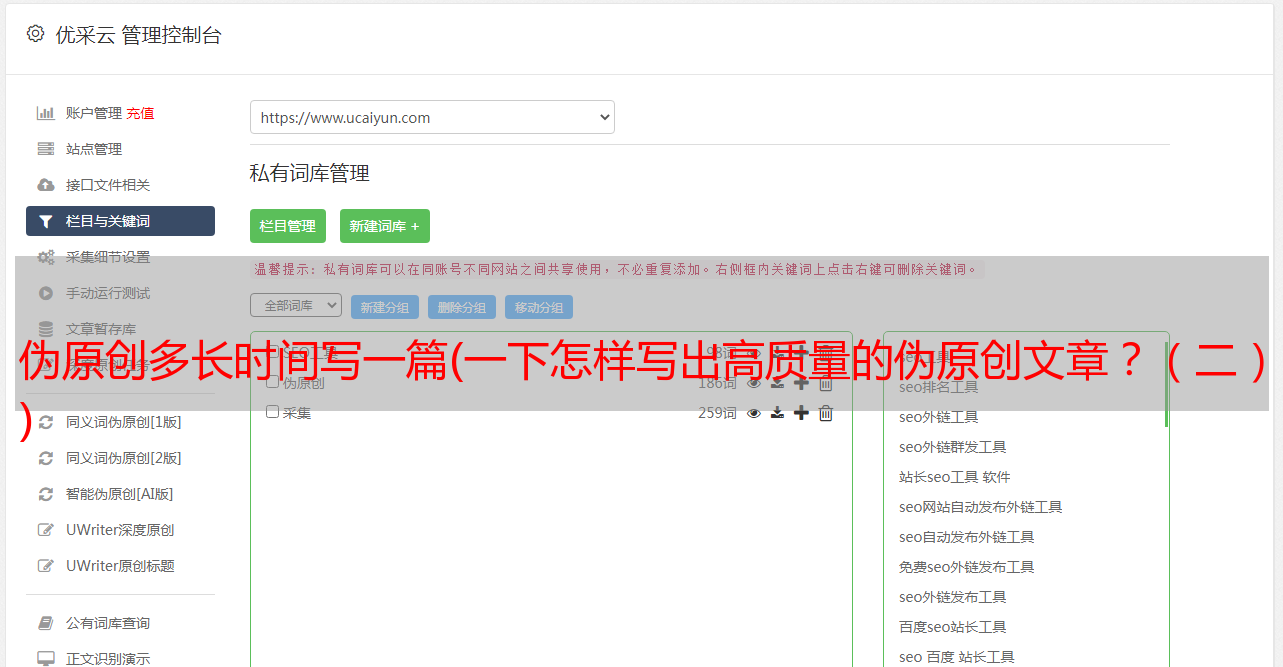Open 同义词伪原创[1版] sidebar item

coord(124,422)
